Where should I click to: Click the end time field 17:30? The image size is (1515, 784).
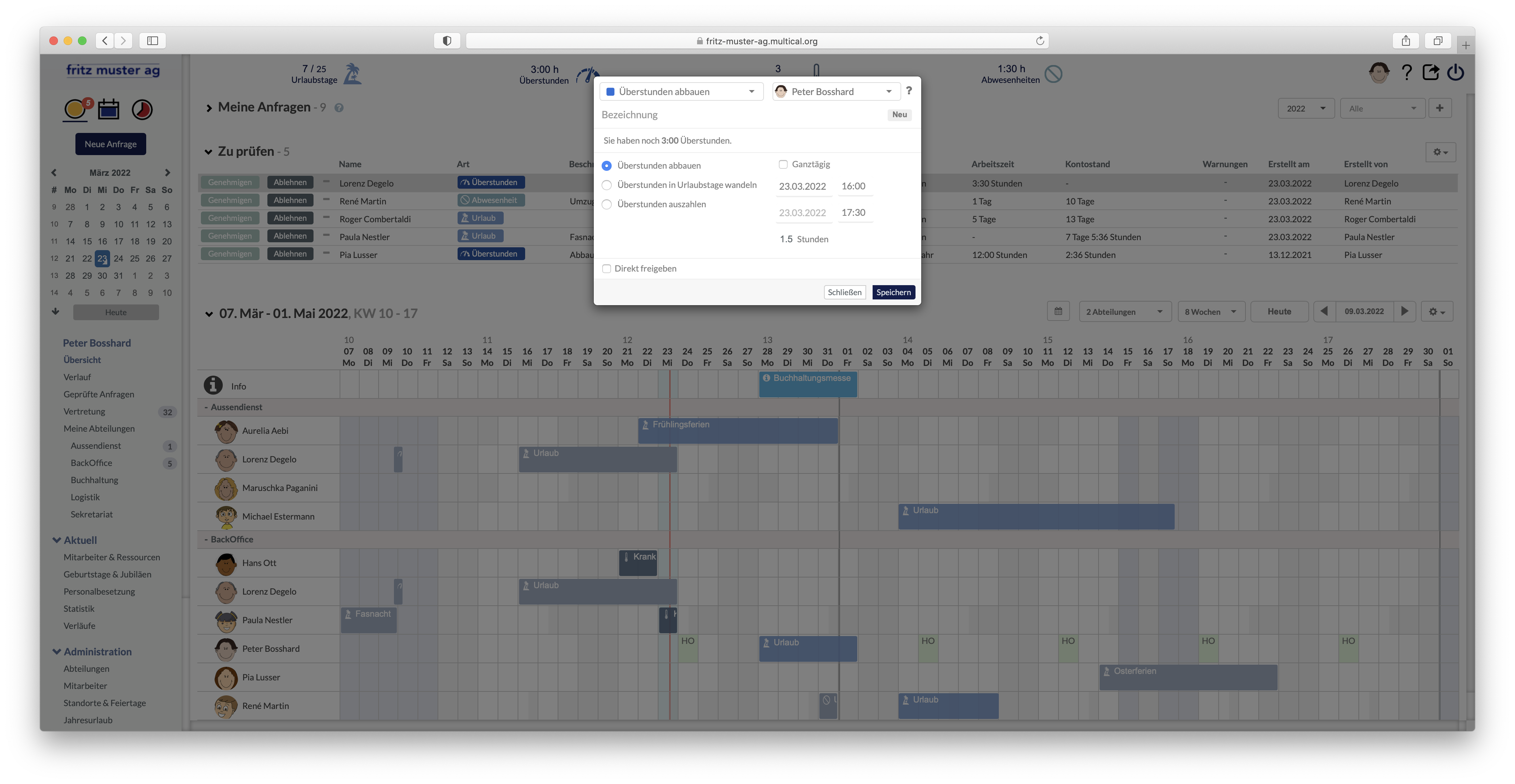pos(856,213)
